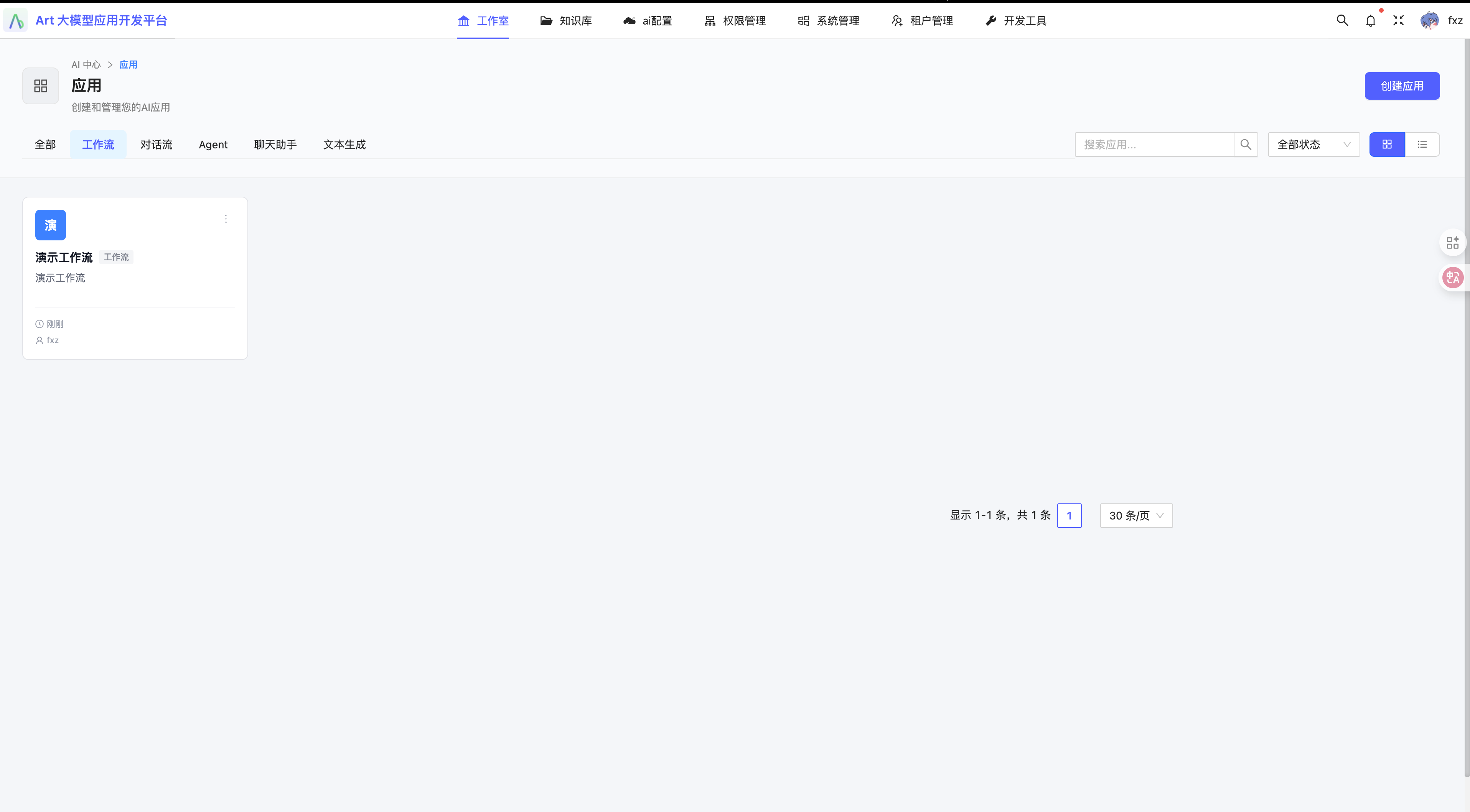Click the search magnifier icon in header
The height and width of the screenshot is (812, 1470).
point(1342,21)
